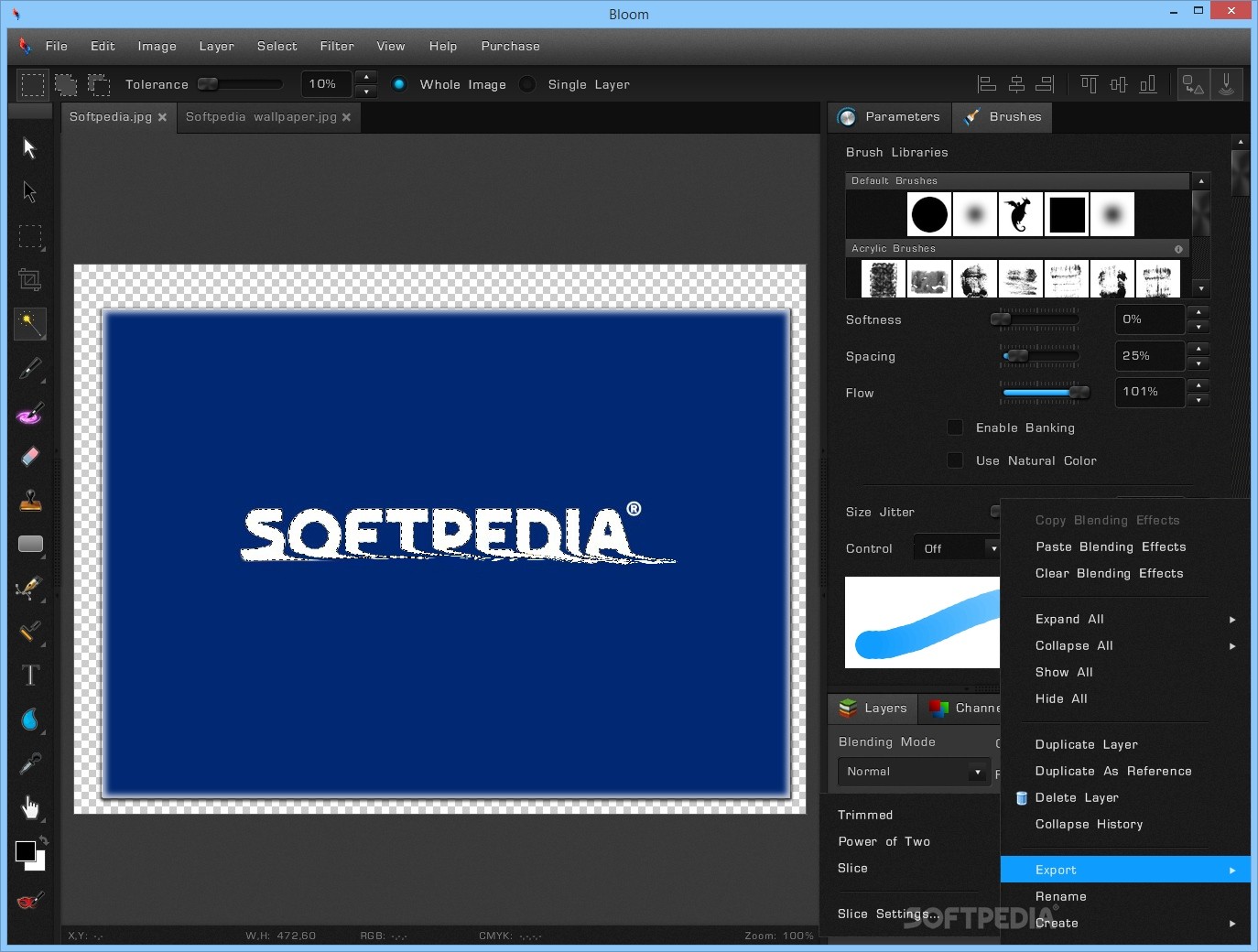Open the Collapse All submenu

1125,645
